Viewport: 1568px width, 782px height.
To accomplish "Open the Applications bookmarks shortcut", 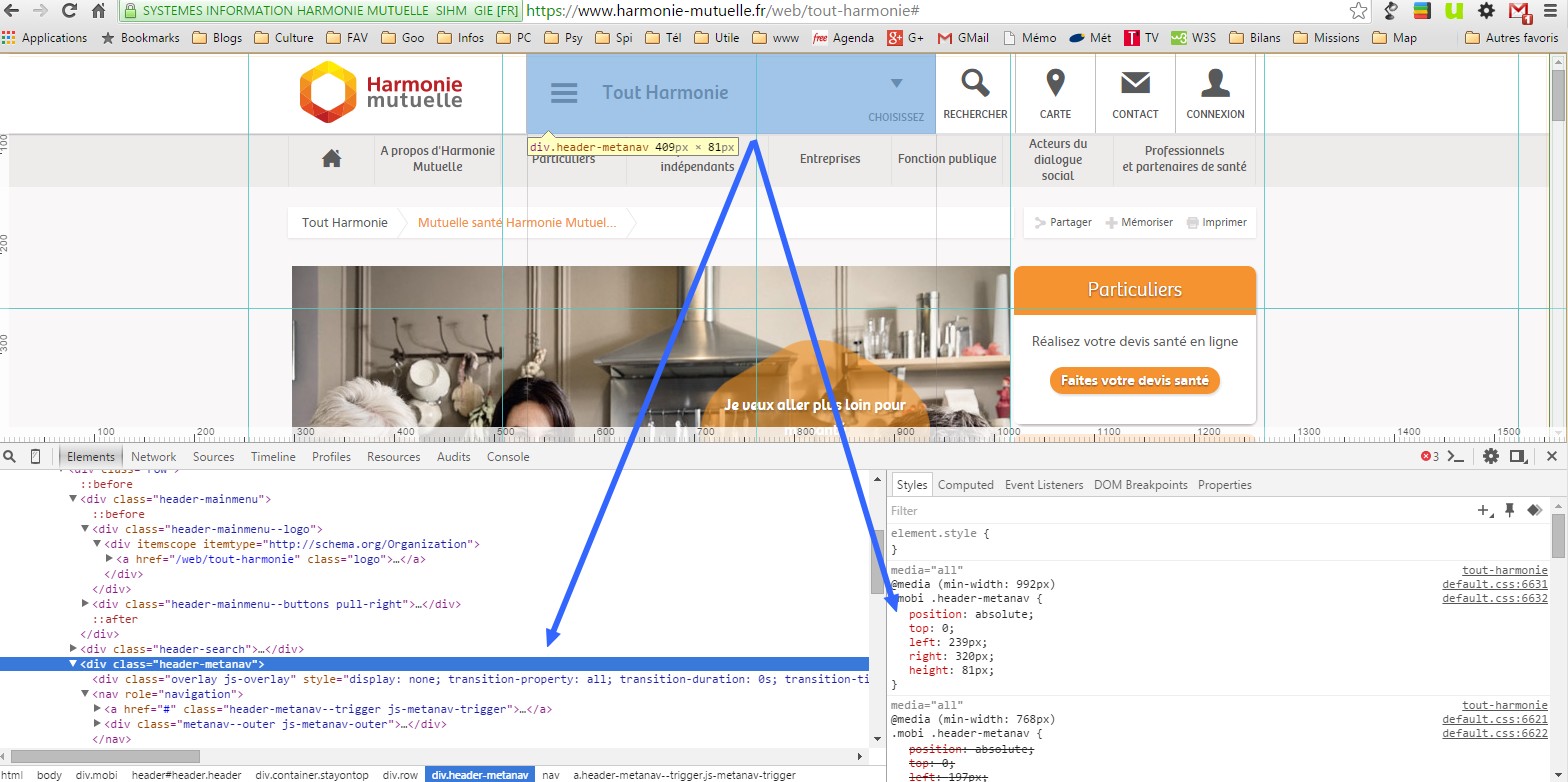I will [x=45, y=38].
